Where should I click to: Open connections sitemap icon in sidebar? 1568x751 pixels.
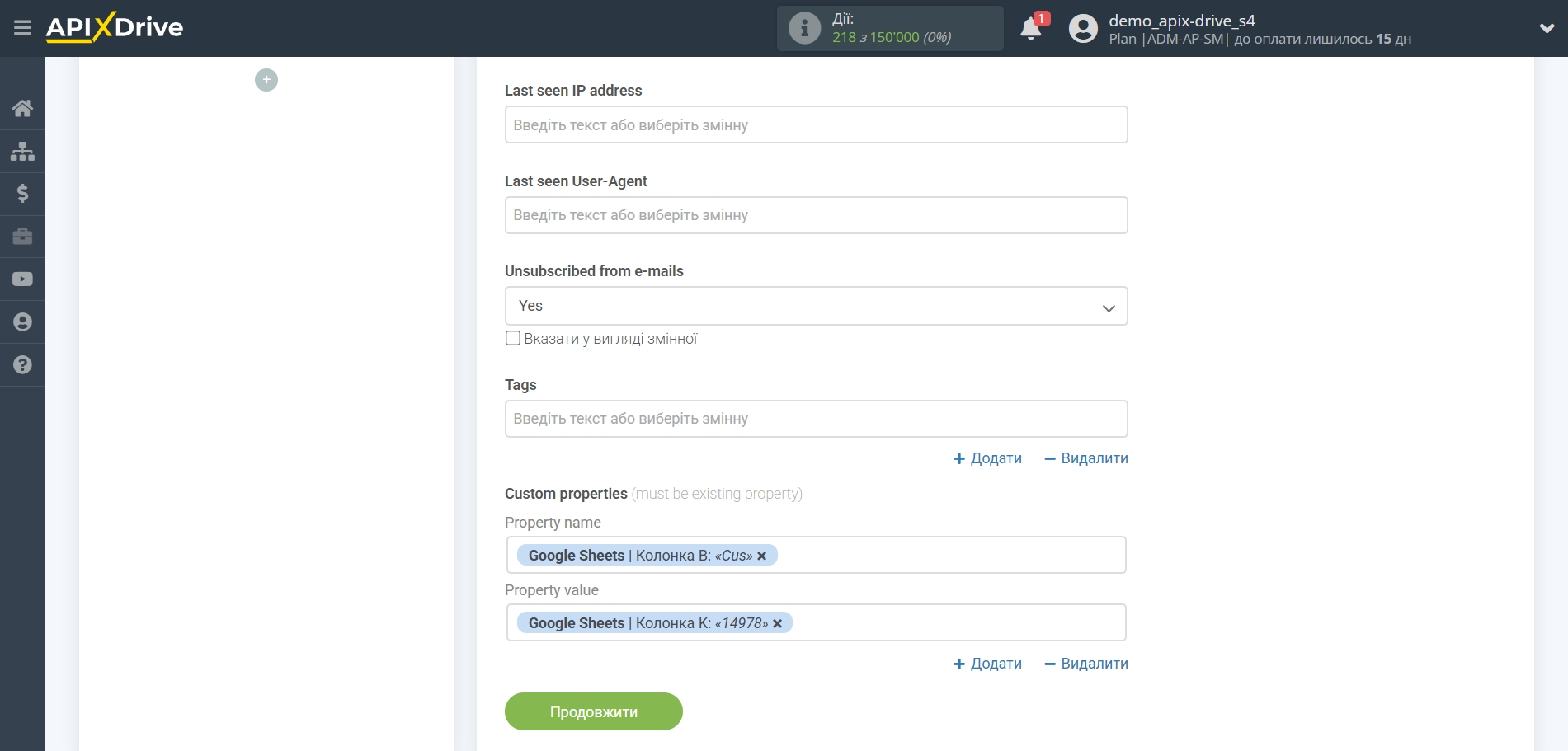(22, 151)
